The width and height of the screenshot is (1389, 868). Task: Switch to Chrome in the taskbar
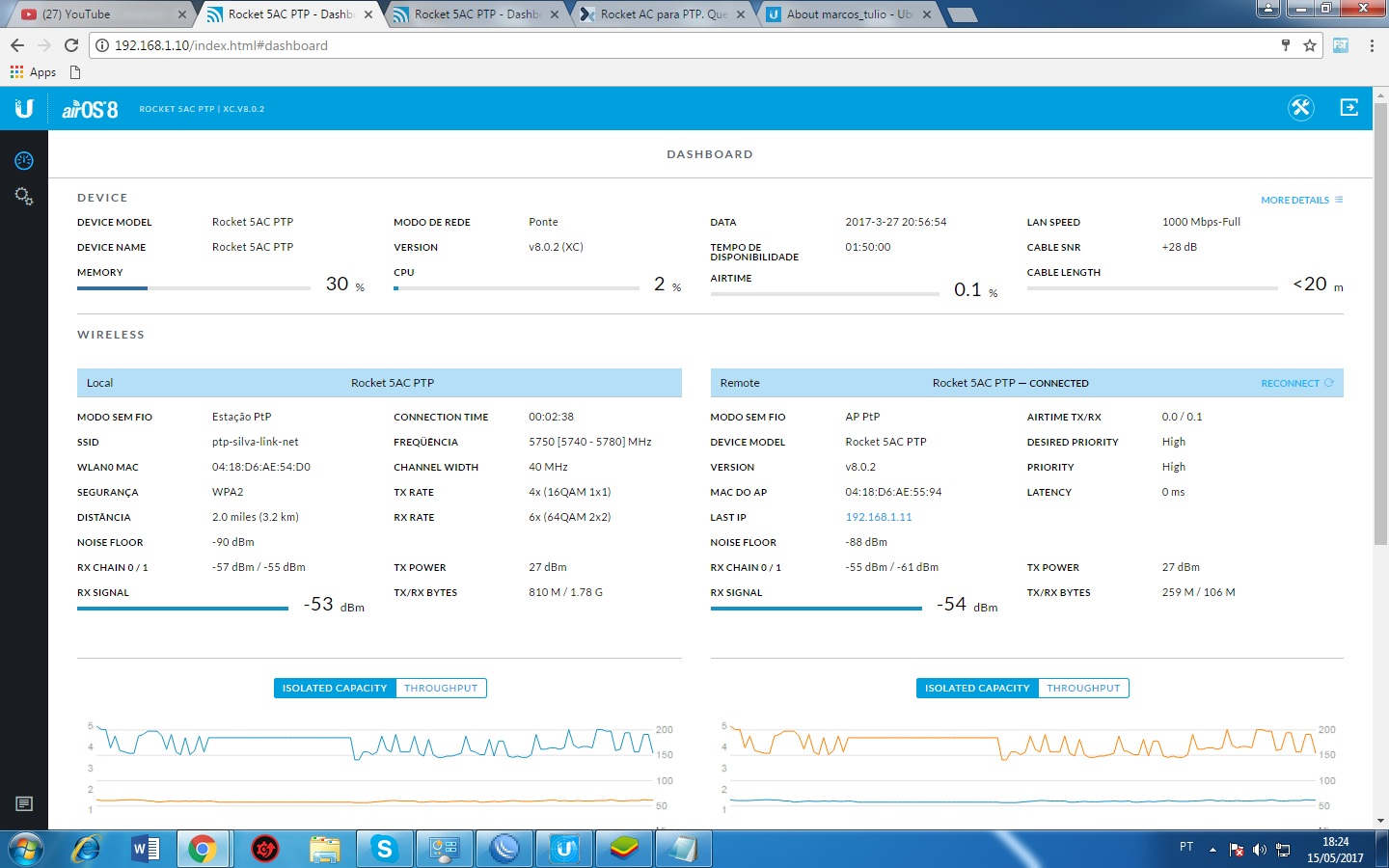point(203,849)
